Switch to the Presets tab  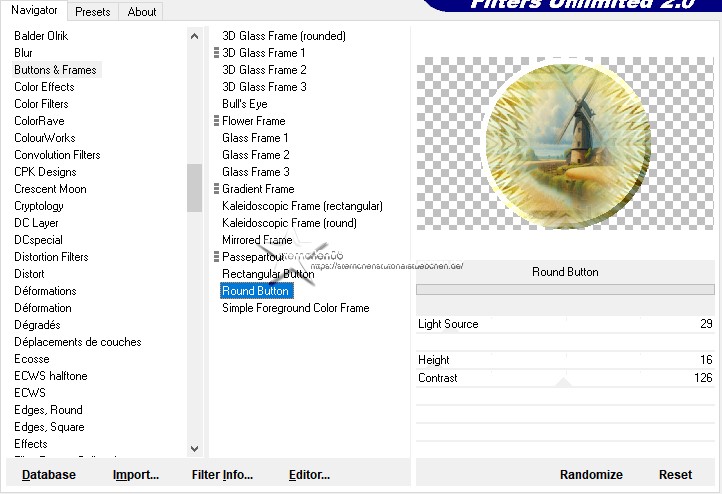tap(93, 12)
